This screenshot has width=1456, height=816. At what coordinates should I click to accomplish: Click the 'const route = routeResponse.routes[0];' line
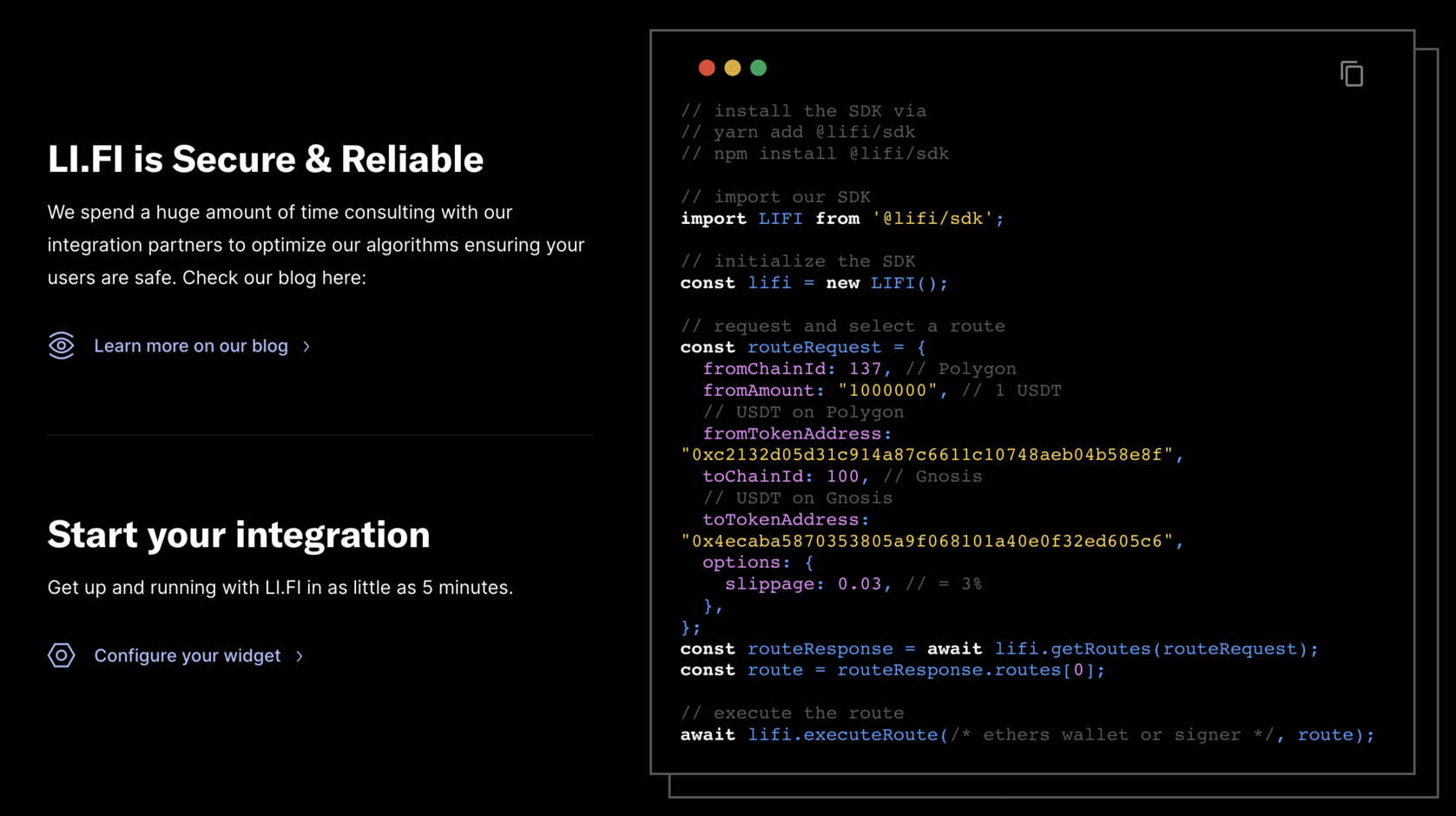pyautogui.click(x=893, y=670)
